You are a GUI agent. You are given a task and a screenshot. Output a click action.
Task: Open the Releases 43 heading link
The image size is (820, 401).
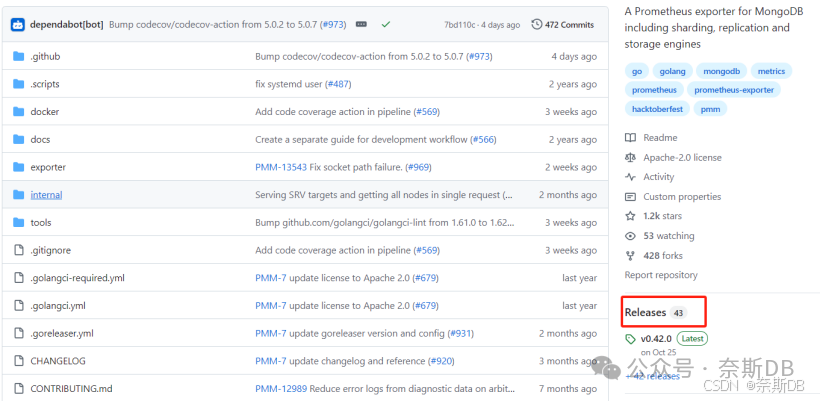(x=655, y=313)
